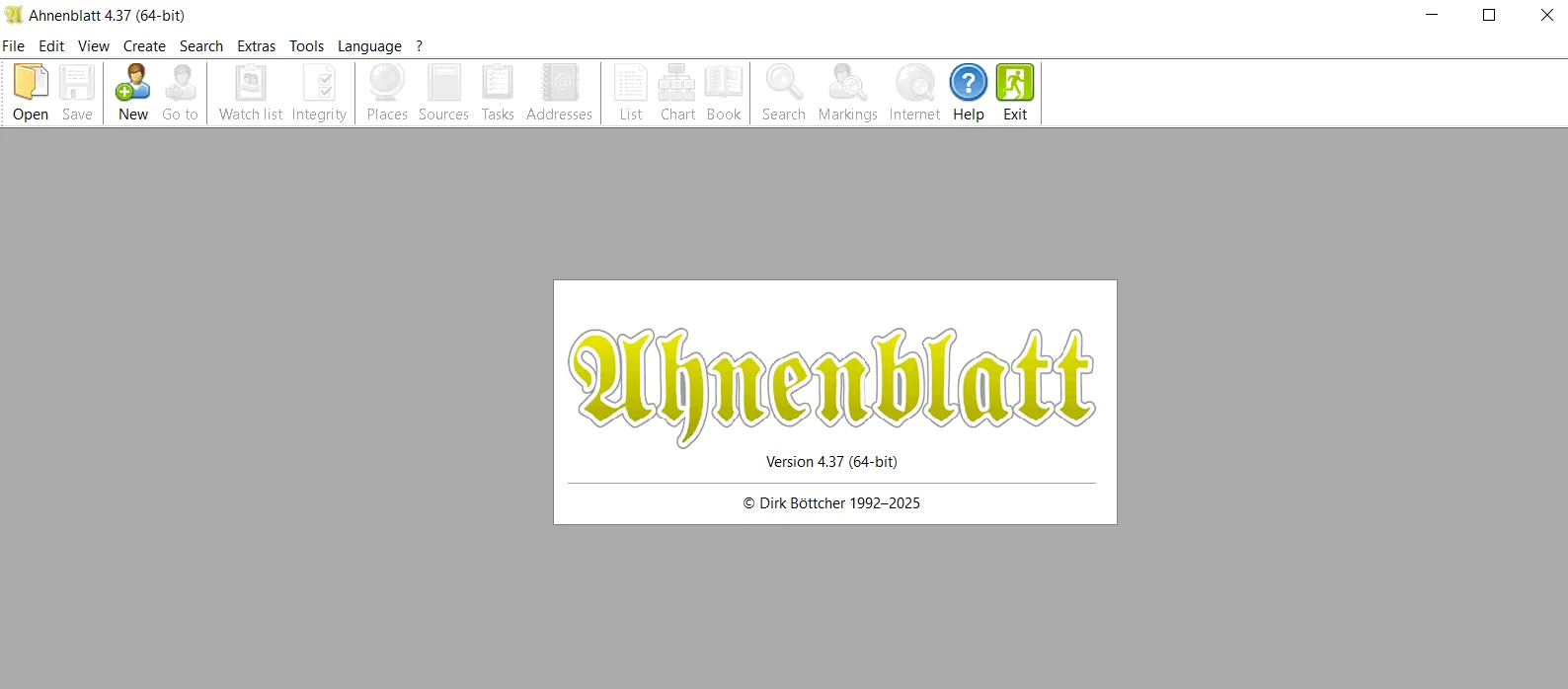Open the Create menu
The image size is (1568, 689).
pyautogui.click(x=144, y=46)
